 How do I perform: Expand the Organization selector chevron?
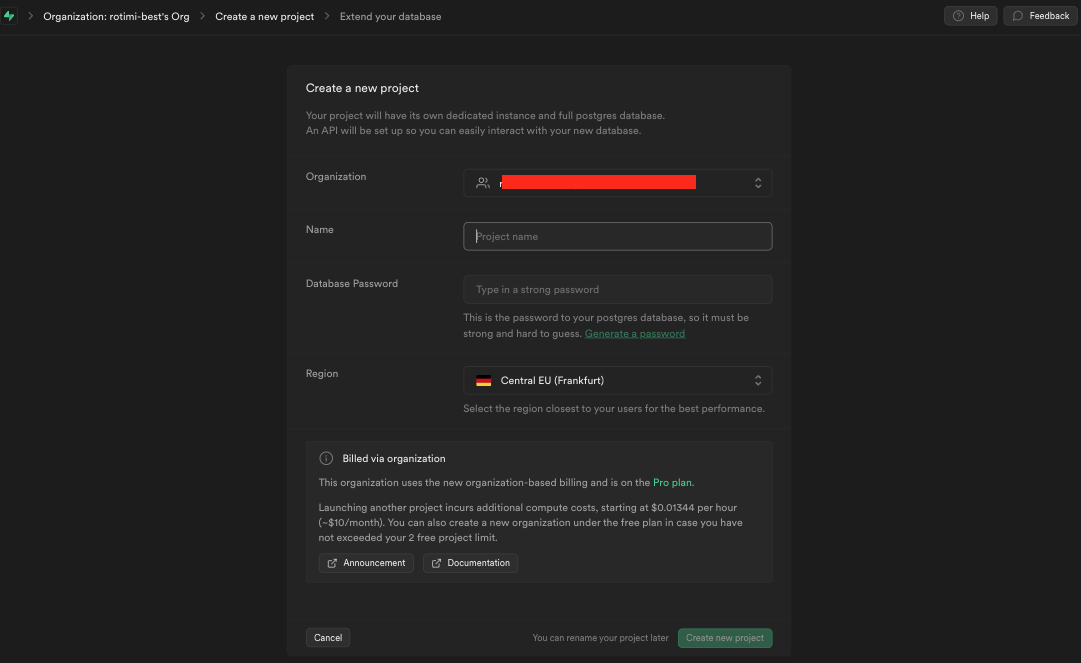pyautogui.click(x=758, y=183)
